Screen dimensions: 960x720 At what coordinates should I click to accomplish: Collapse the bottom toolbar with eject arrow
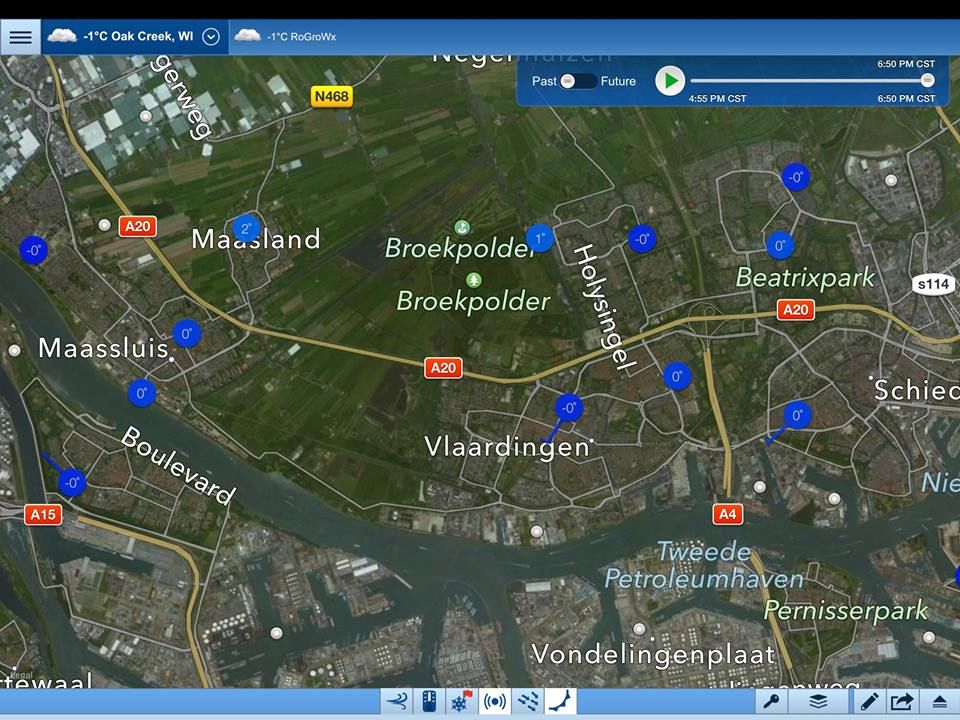coord(940,702)
